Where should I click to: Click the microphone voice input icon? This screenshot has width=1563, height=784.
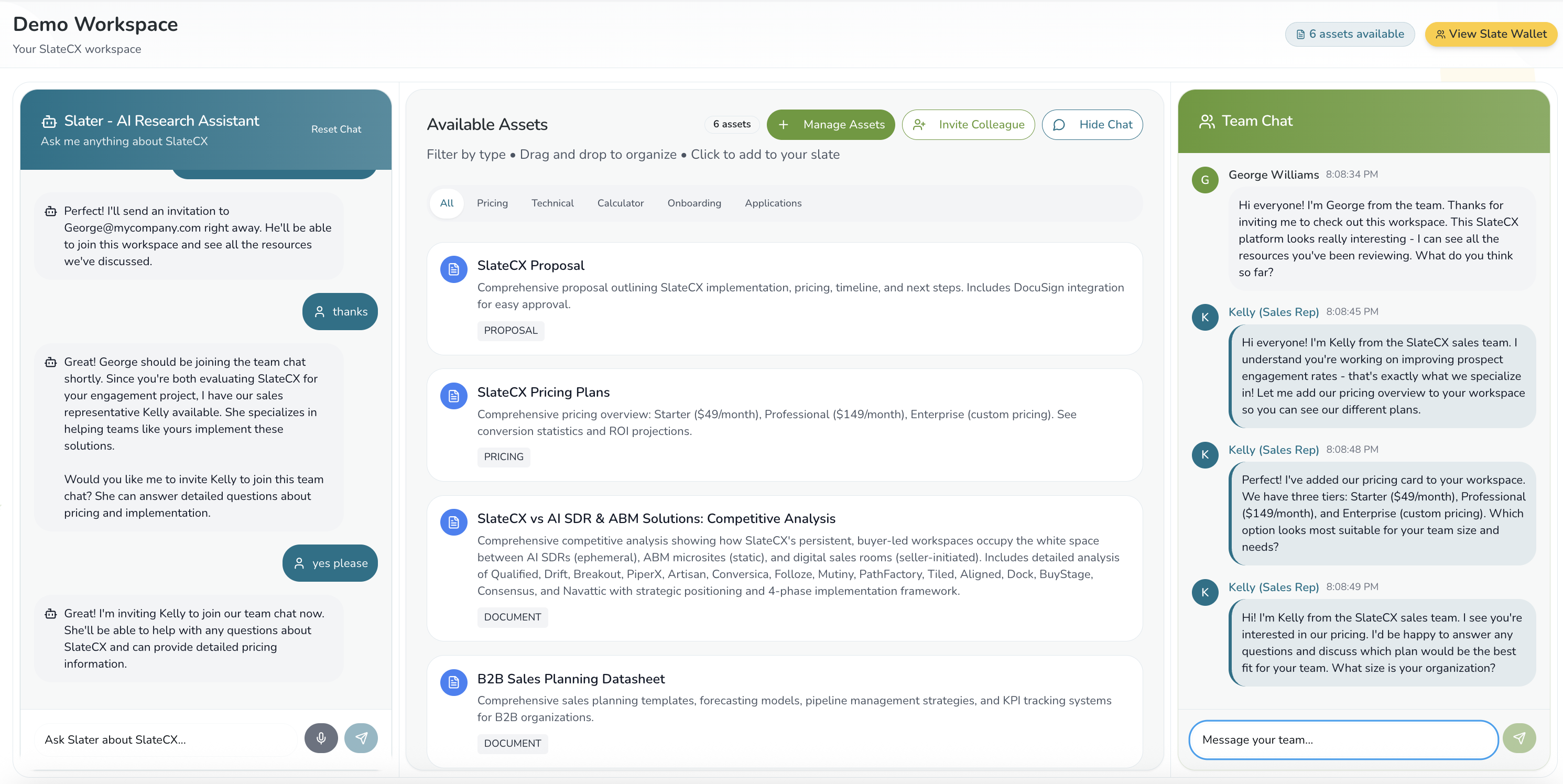point(321,738)
